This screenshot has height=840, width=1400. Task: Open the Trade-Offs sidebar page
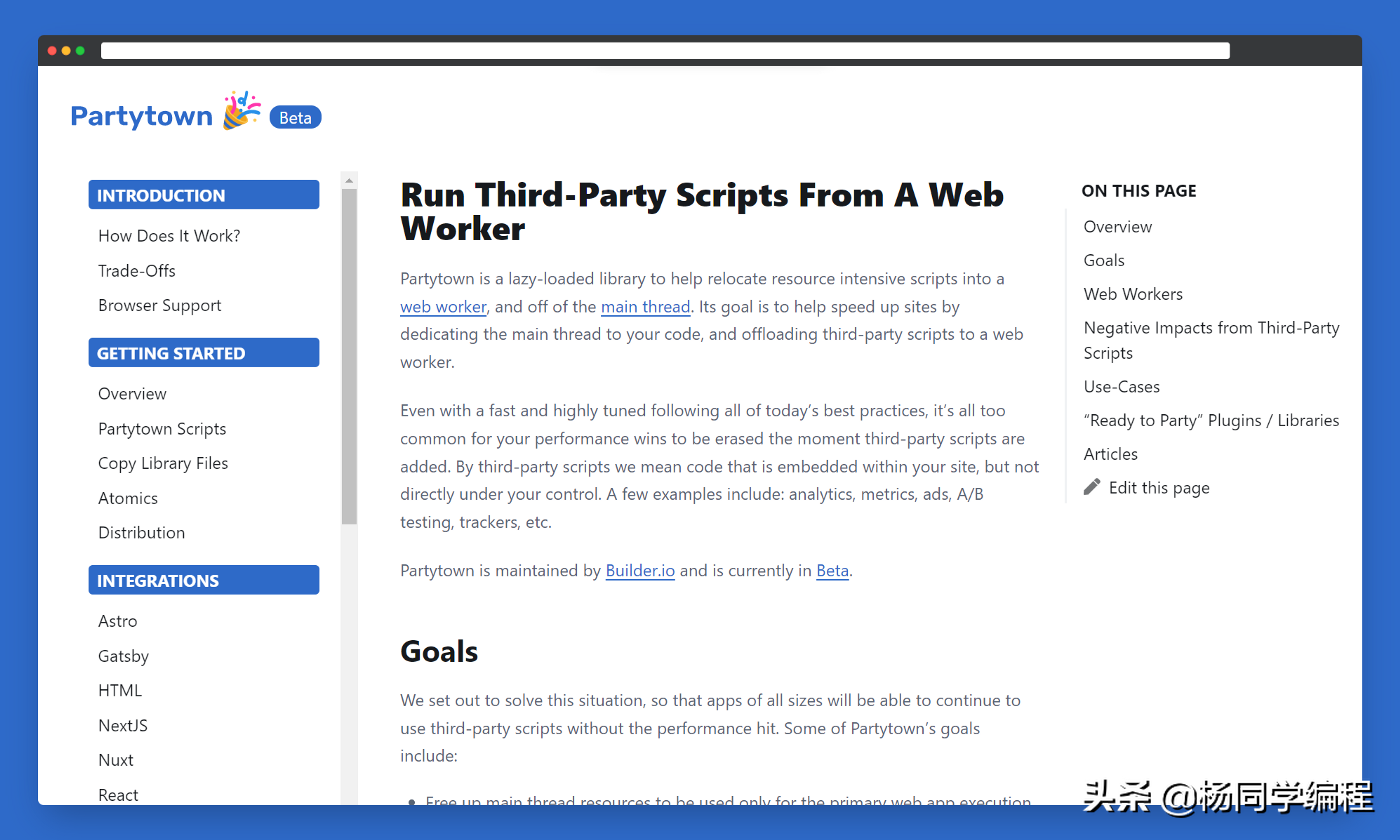point(137,271)
